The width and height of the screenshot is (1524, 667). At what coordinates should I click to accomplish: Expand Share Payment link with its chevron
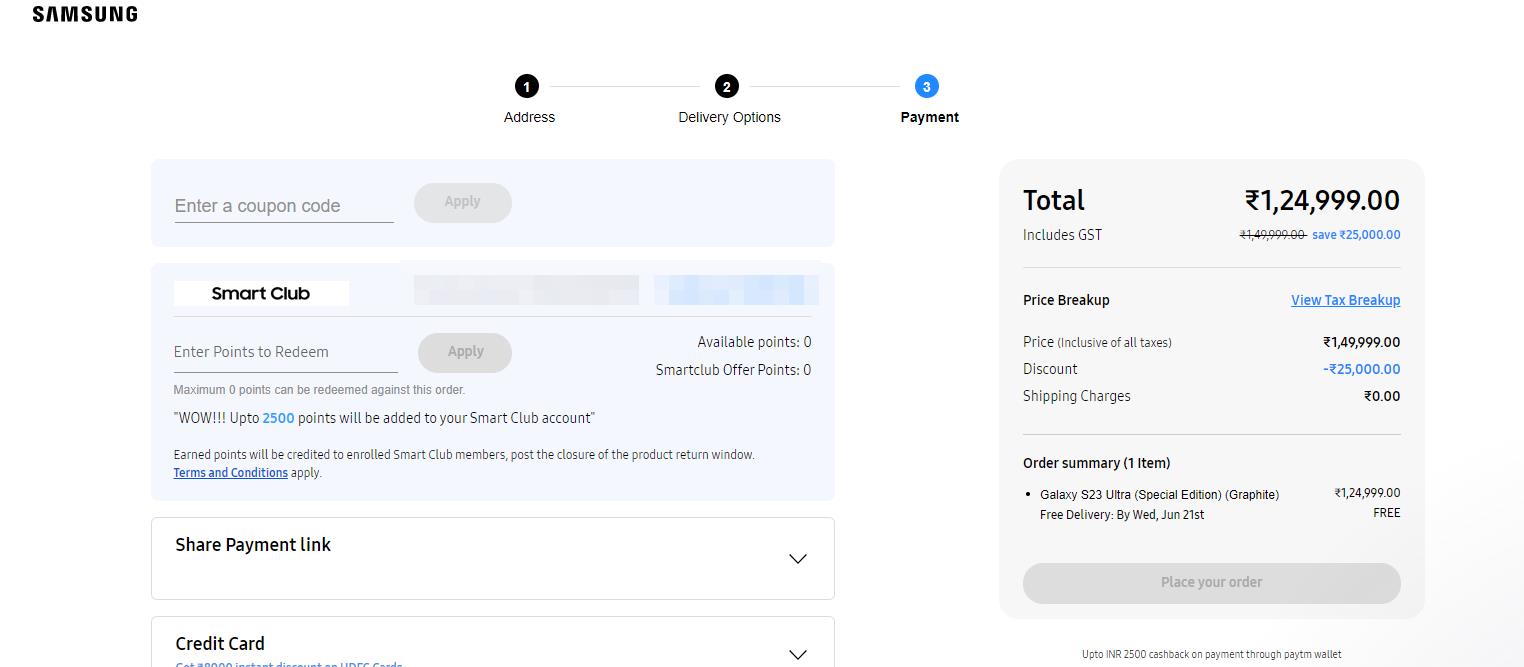click(x=797, y=559)
